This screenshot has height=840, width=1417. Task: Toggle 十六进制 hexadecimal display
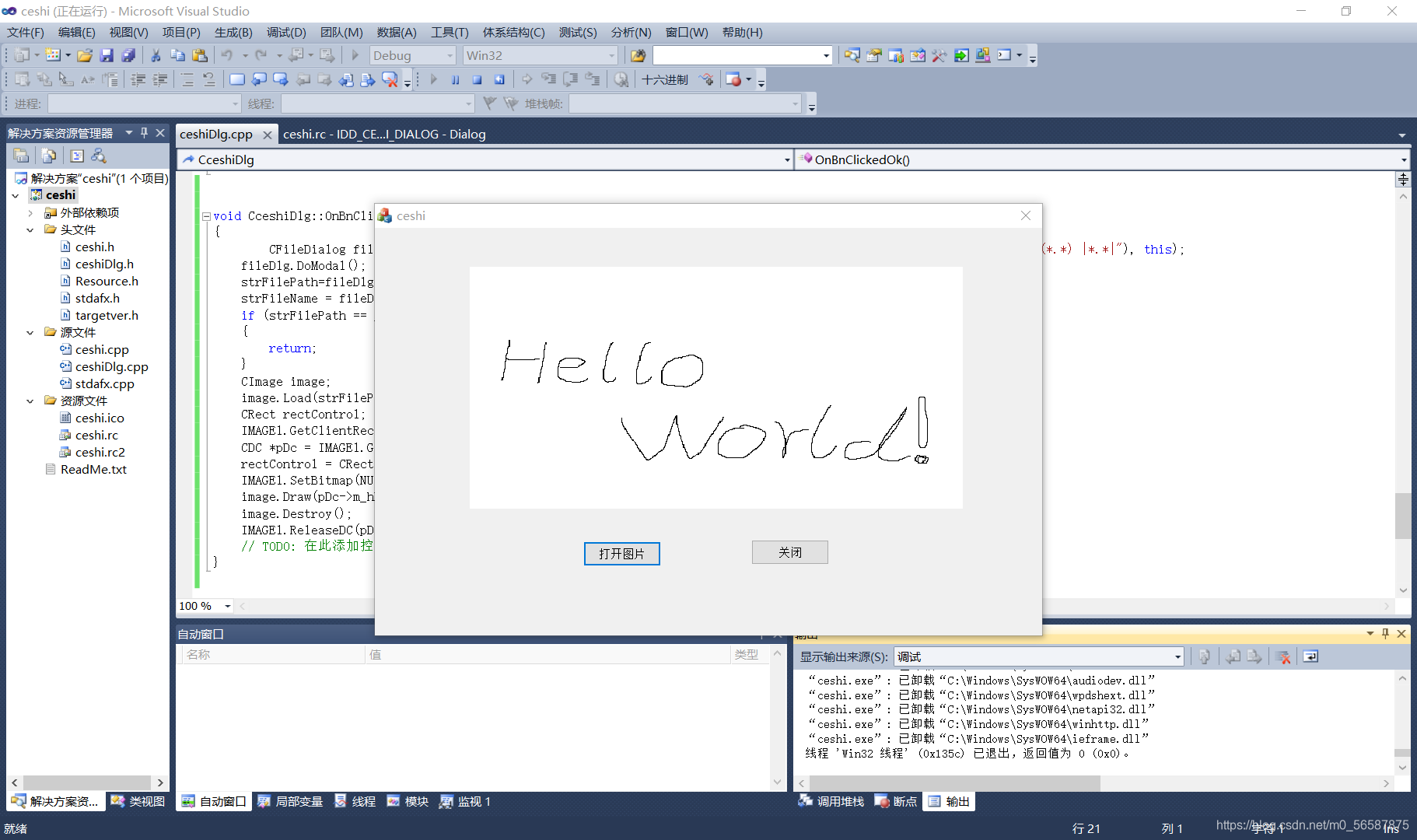pyautogui.click(x=665, y=79)
